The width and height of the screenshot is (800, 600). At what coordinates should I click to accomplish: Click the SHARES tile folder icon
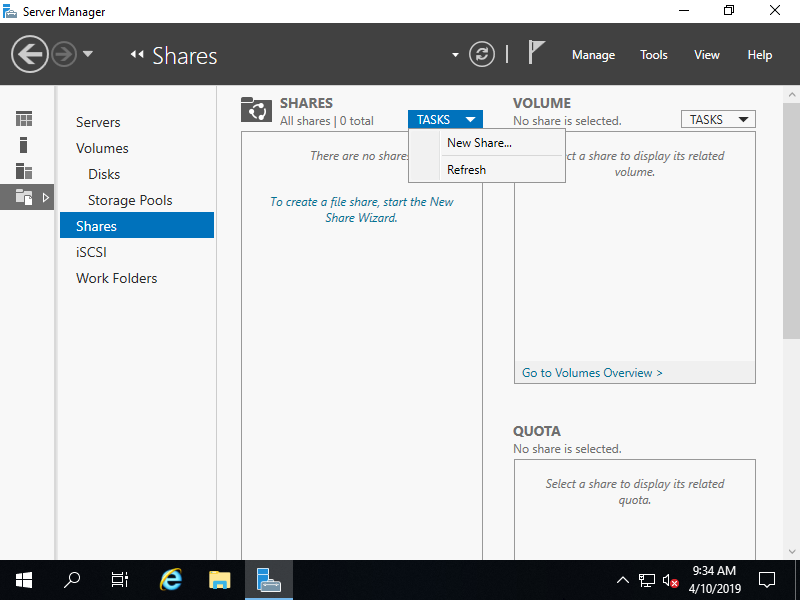(x=256, y=109)
